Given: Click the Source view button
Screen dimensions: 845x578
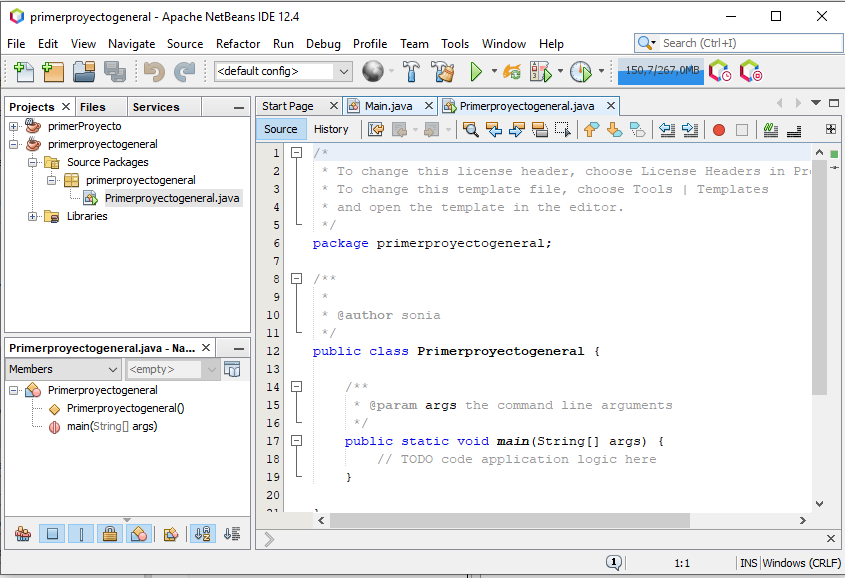Looking at the screenshot, I should [280, 129].
